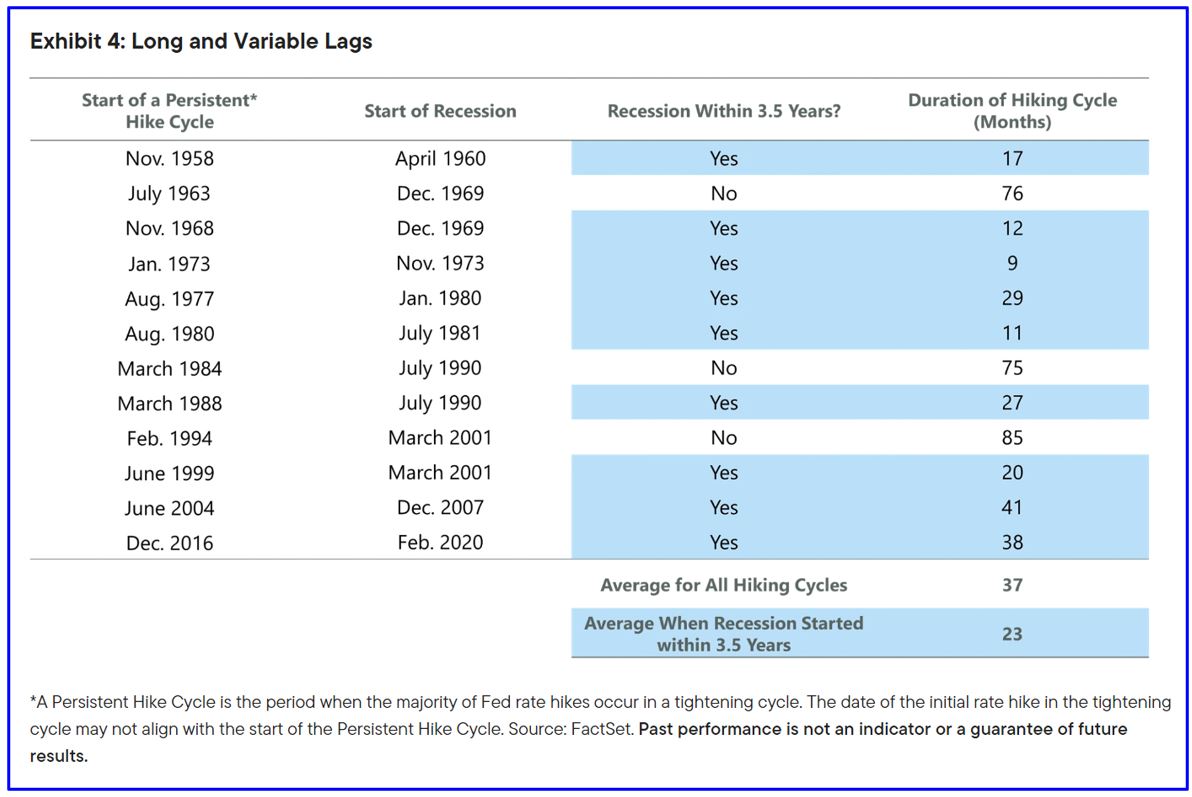
Task: Click the duration value 85
Action: pyautogui.click(x=1012, y=438)
